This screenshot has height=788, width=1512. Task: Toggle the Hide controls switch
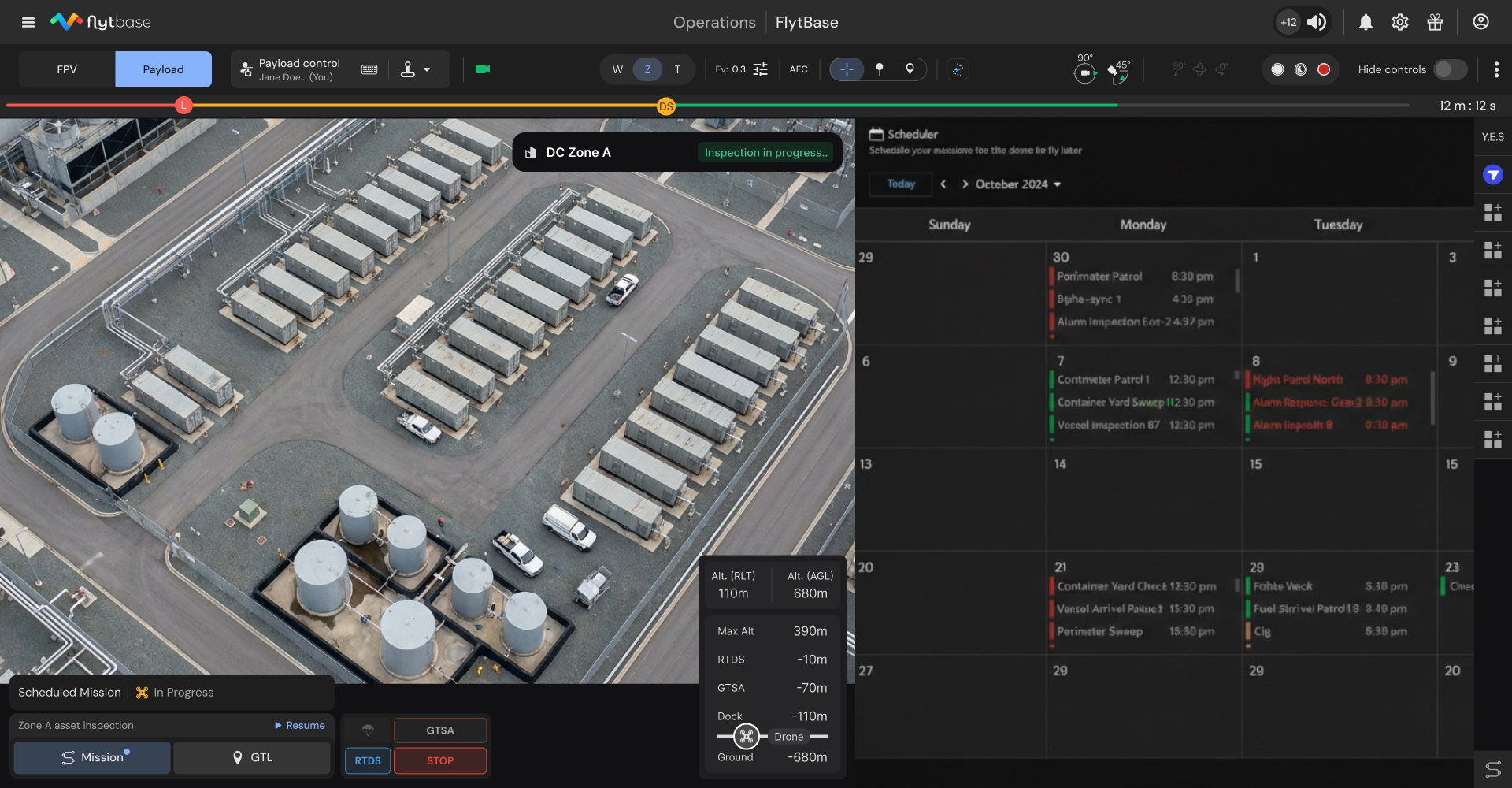1450,69
